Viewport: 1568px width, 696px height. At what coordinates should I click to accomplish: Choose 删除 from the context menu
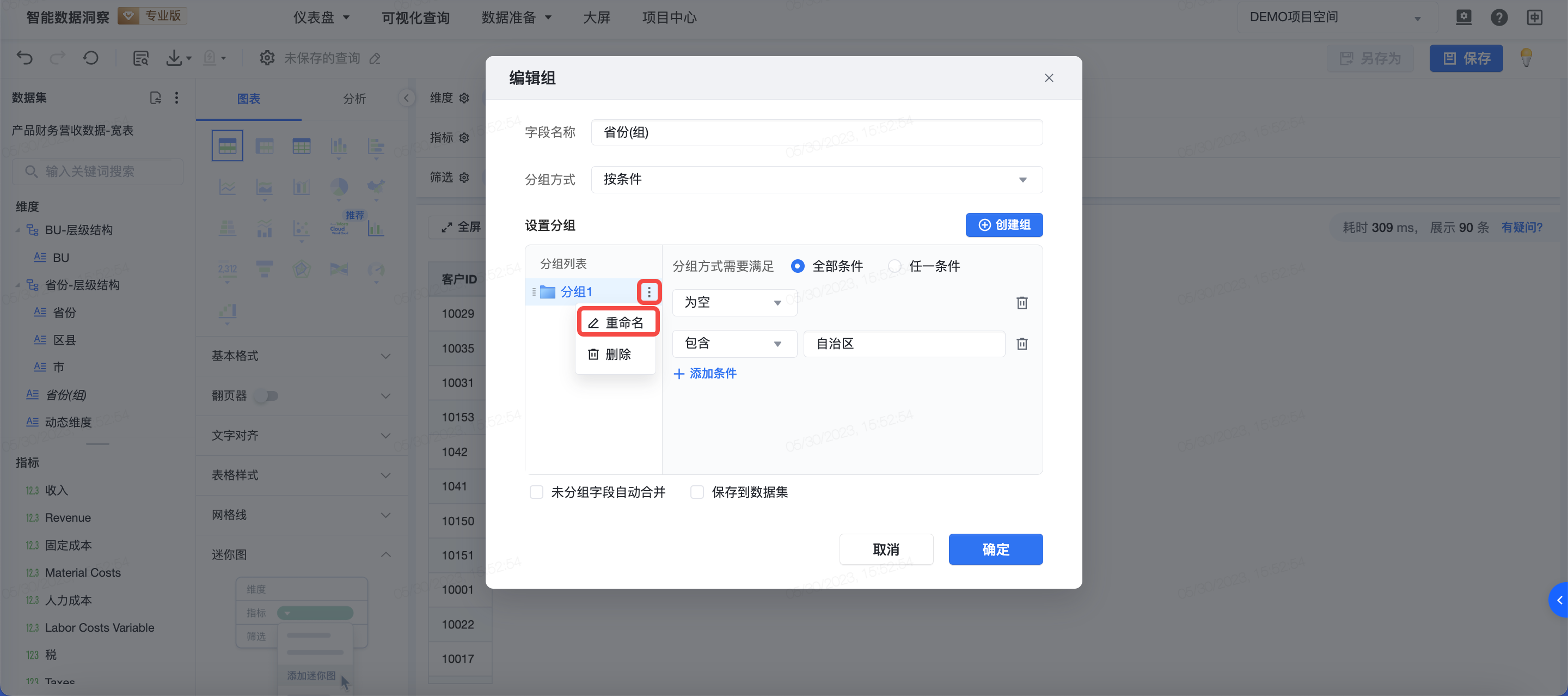(x=610, y=355)
